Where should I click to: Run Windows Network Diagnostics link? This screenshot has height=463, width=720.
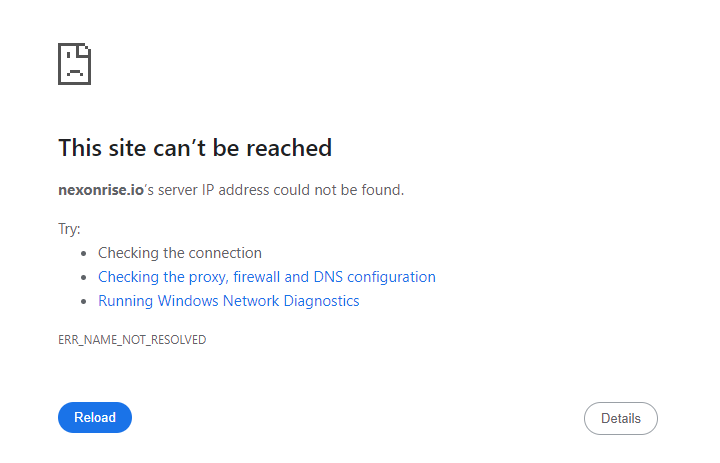(228, 301)
